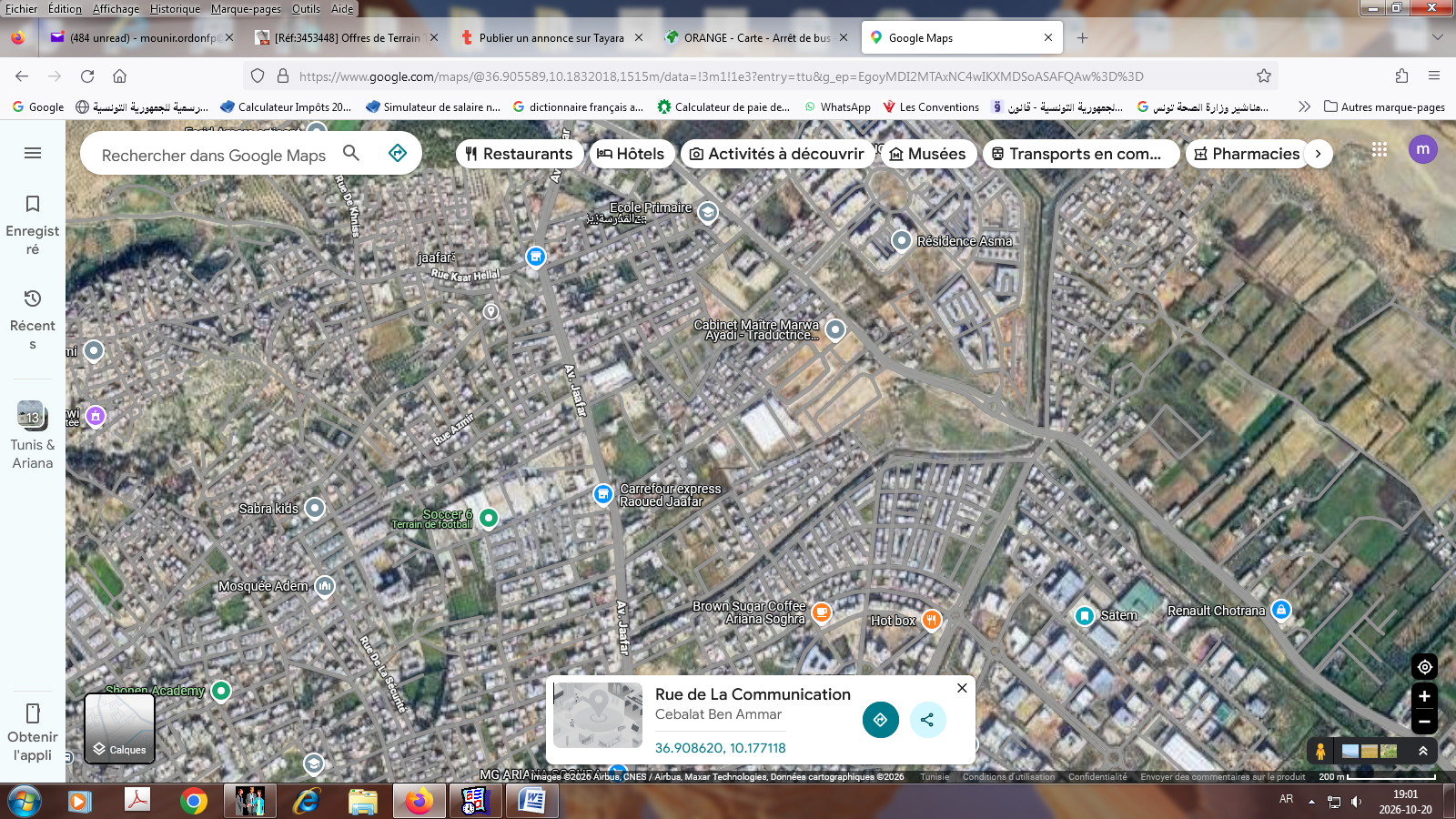Click the Hot box restaurant marker
This screenshot has height=819, width=1456.
coord(931,620)
